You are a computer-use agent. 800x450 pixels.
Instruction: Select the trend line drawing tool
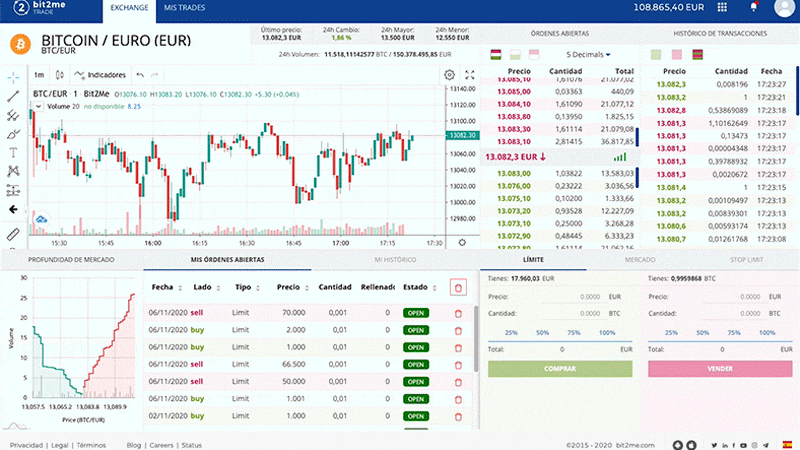pyautogui.click(x=13, y=96)
